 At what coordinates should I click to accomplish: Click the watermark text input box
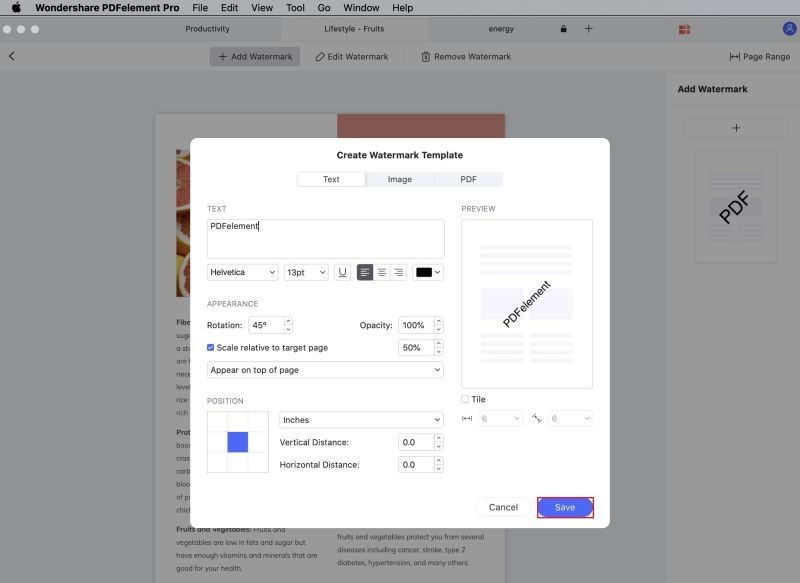(326, 239)
